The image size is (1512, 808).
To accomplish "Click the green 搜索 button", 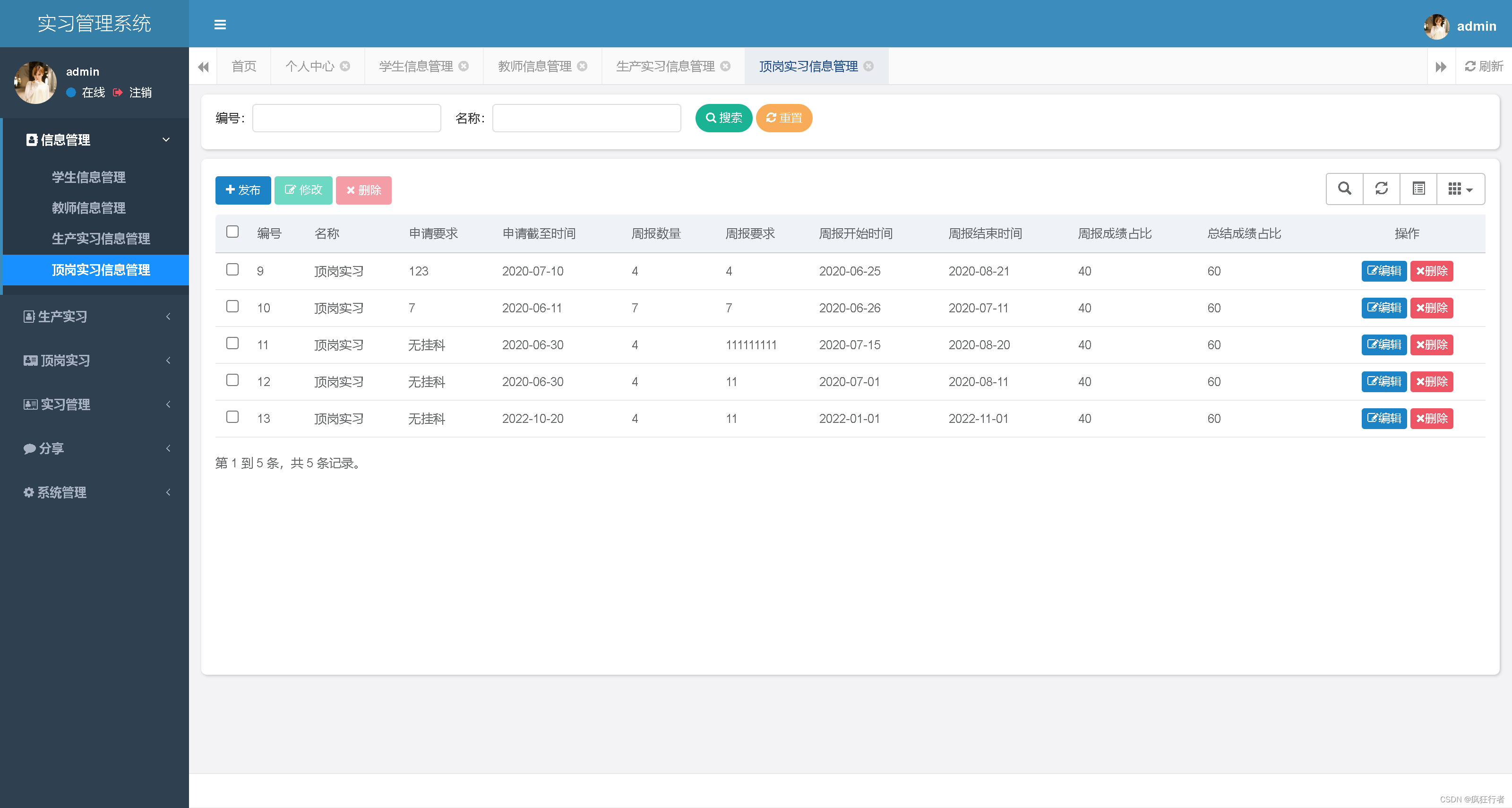I will pos(724,118).
